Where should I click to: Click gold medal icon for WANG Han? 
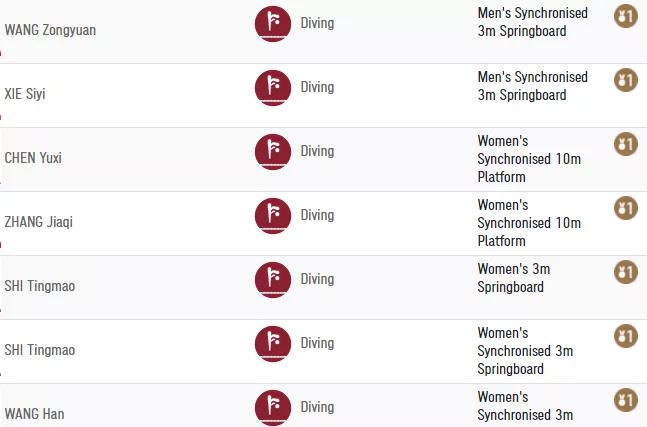(x=626, y=400)
